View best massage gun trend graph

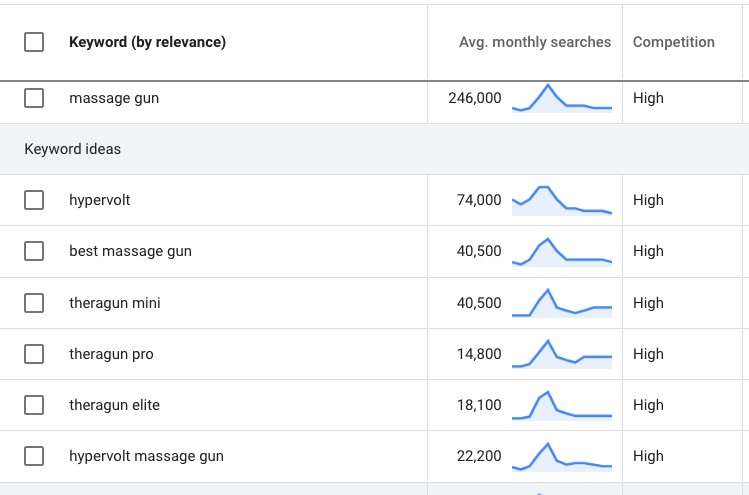561,251
